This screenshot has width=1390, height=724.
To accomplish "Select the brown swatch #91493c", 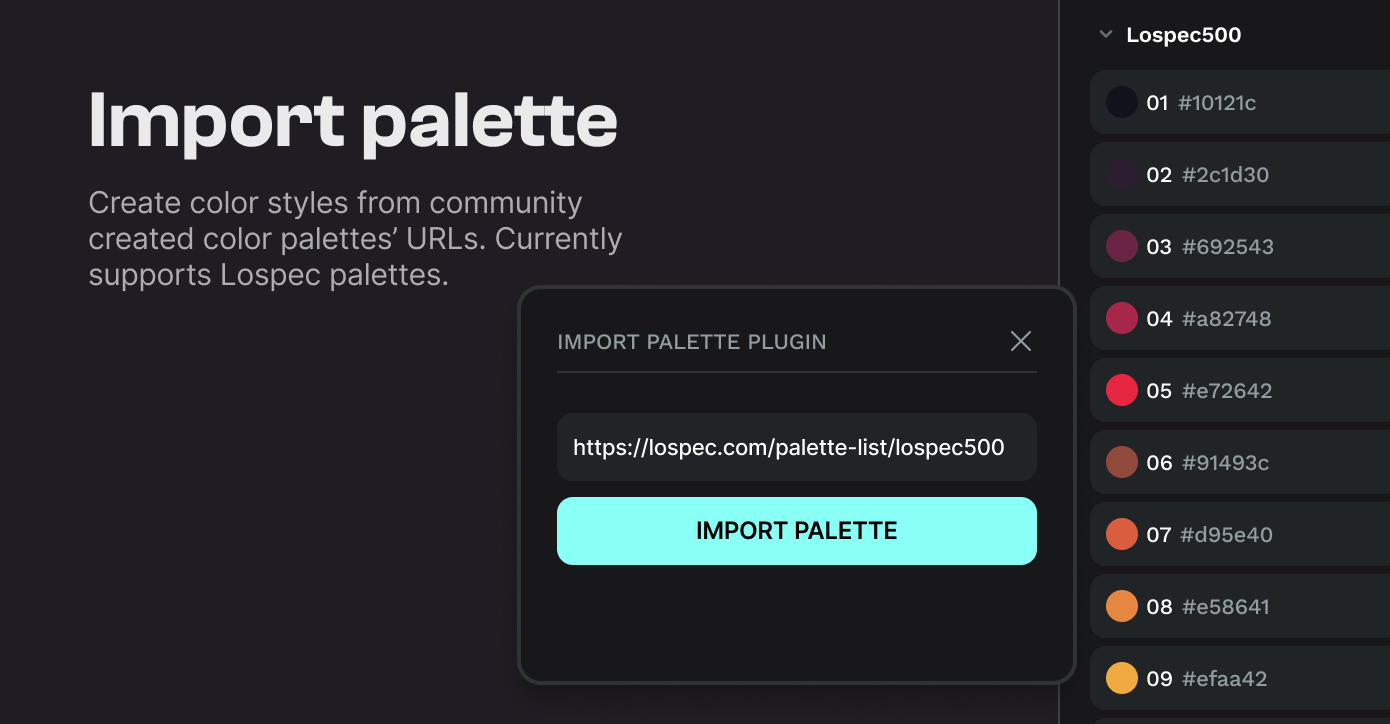I will tap(1122, 462).
